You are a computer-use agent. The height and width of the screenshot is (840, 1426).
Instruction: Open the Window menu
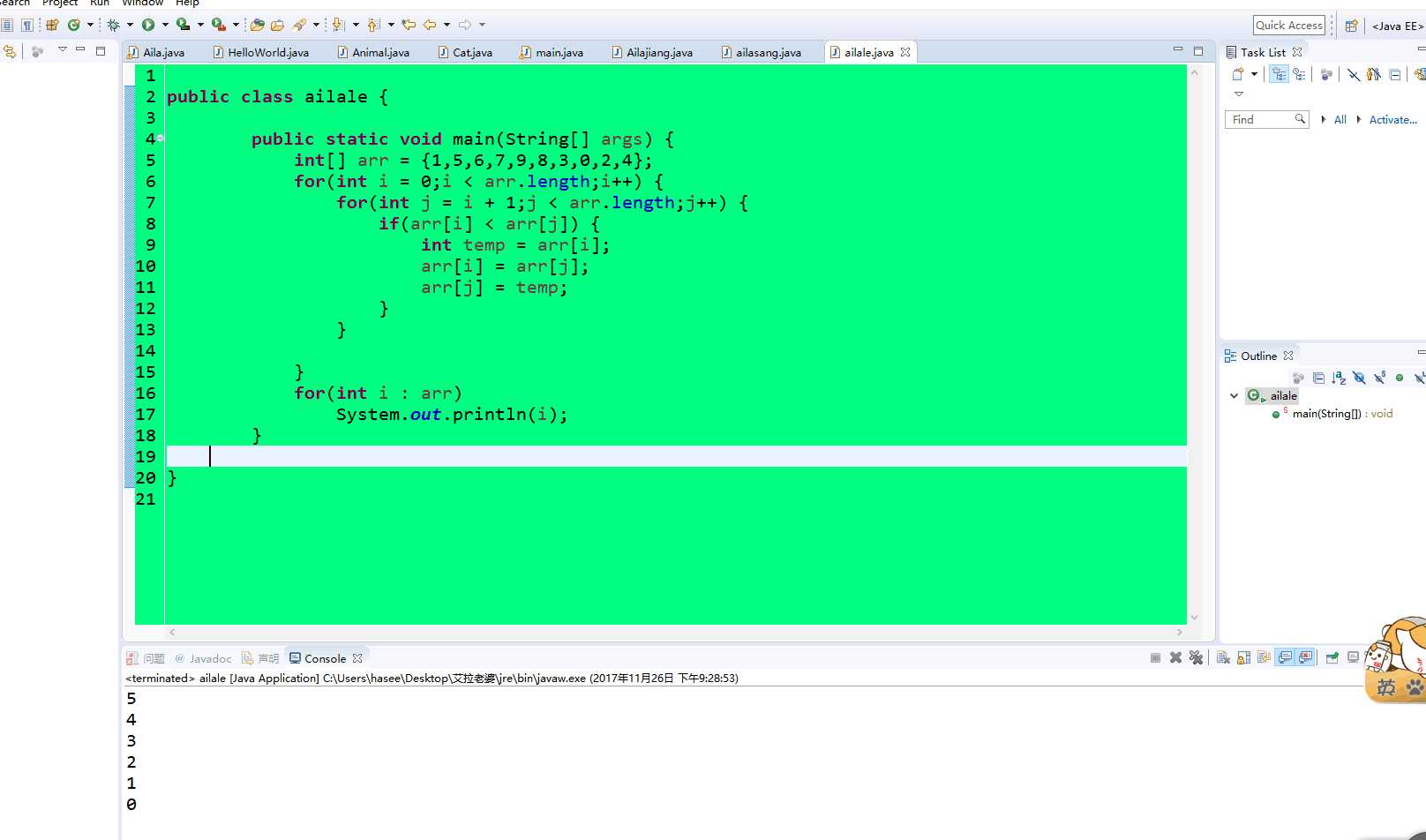(x=143, y=3)
